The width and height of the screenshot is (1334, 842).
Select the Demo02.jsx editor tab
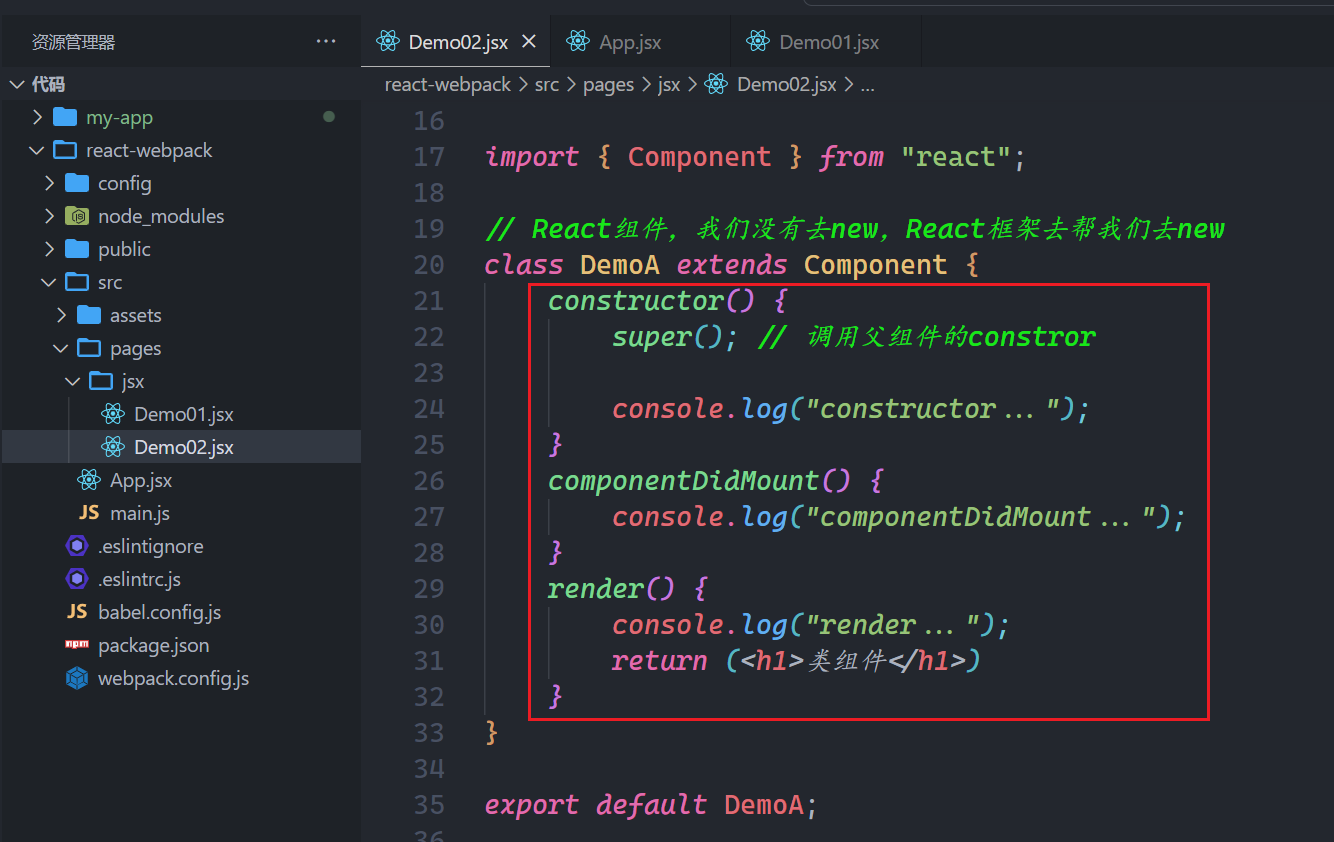(x=456, y=42)
